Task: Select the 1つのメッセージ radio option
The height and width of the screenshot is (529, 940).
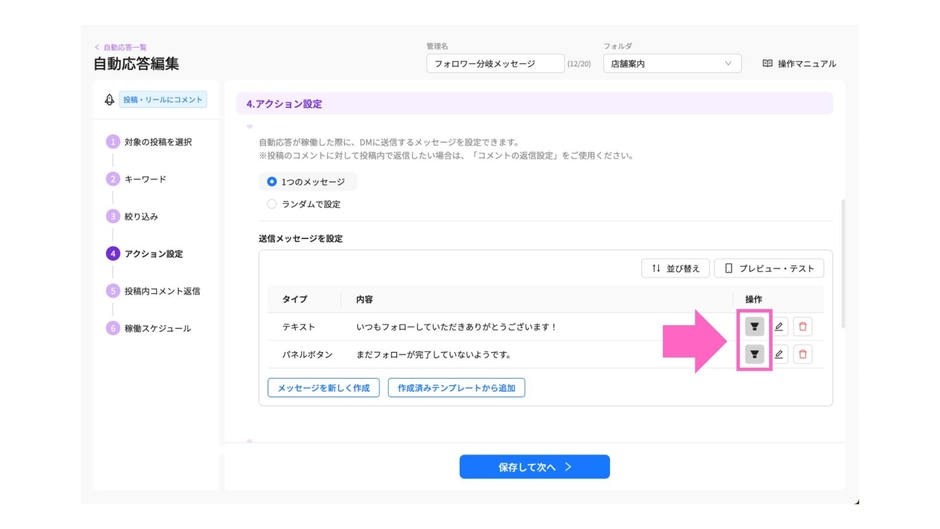Action: click(x=272, y=182)
